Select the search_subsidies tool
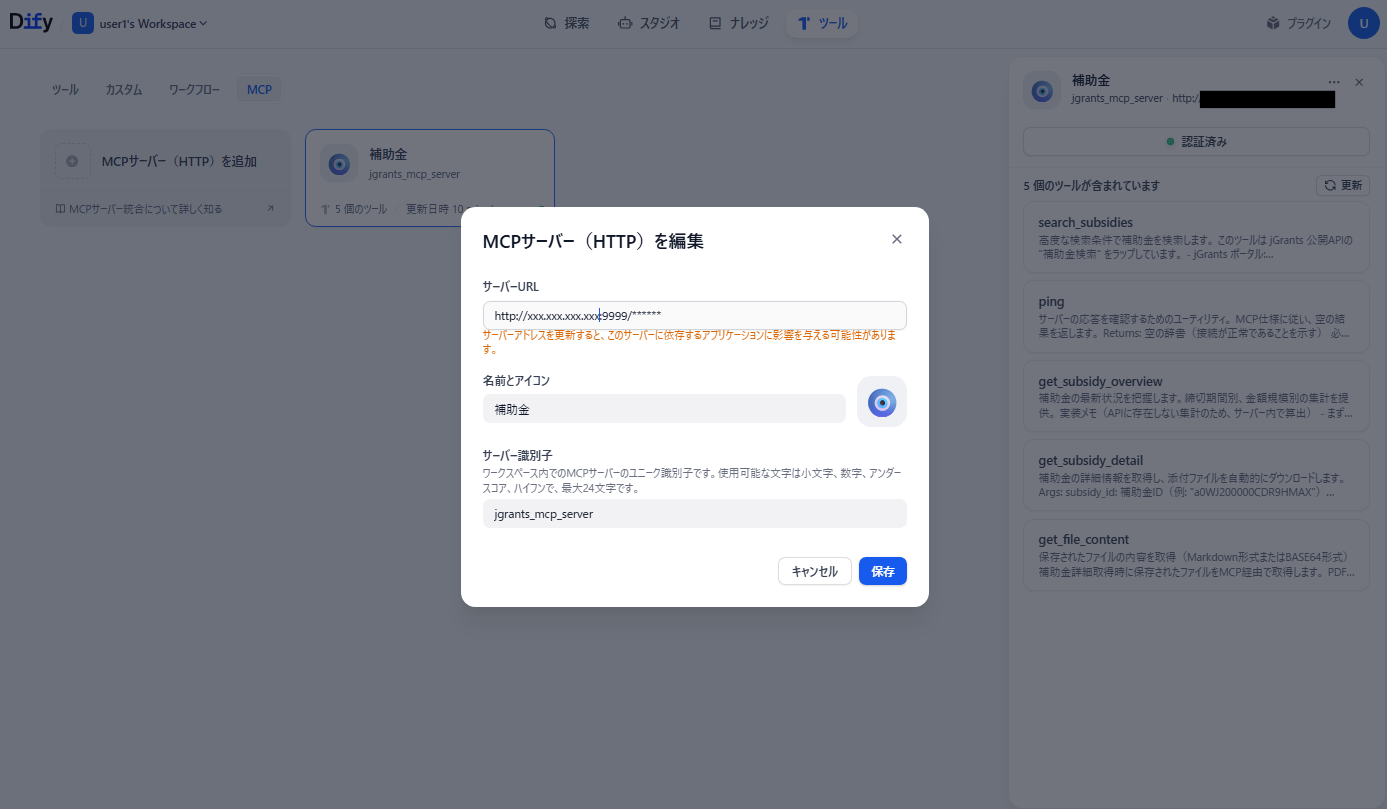This screenshot has width=1387, height=809. click(x=1196, y=237)
